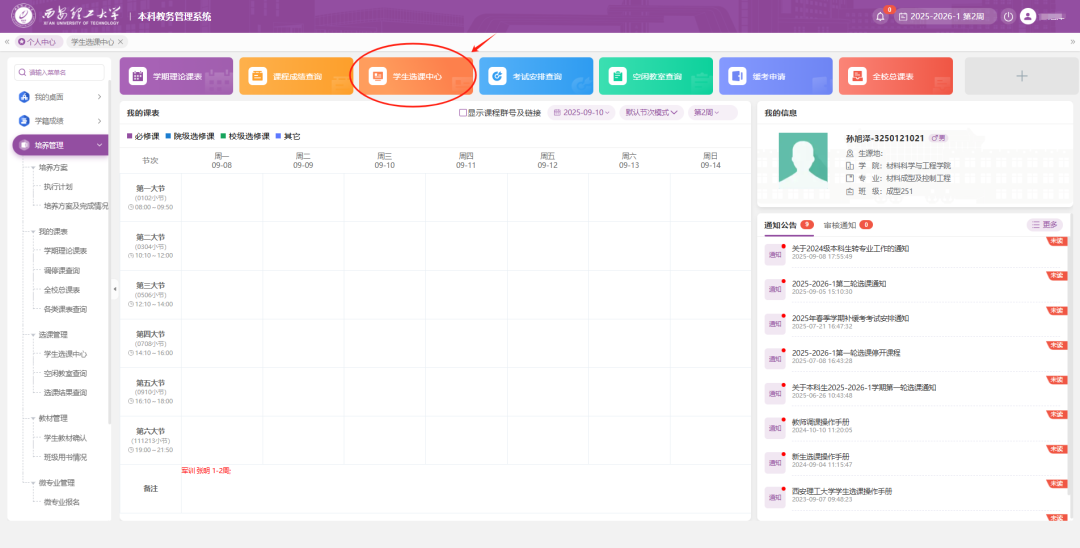This screenshot has height=548, width=1080.
Task: Enable 显示课程群号及链接 checkbox
Action: 463,113
